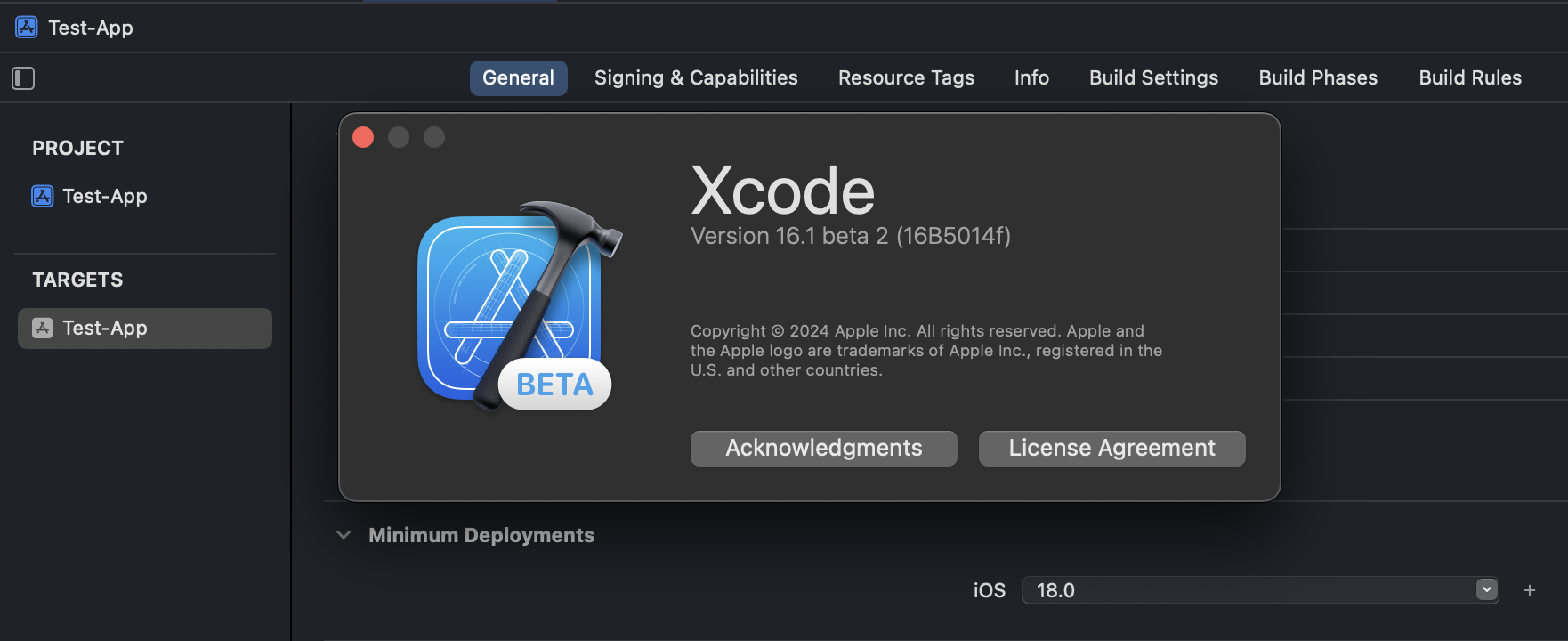This screenshot has height=641, width=1568.
Task: Open the Build Rules tab
Action: (1470, 78)
